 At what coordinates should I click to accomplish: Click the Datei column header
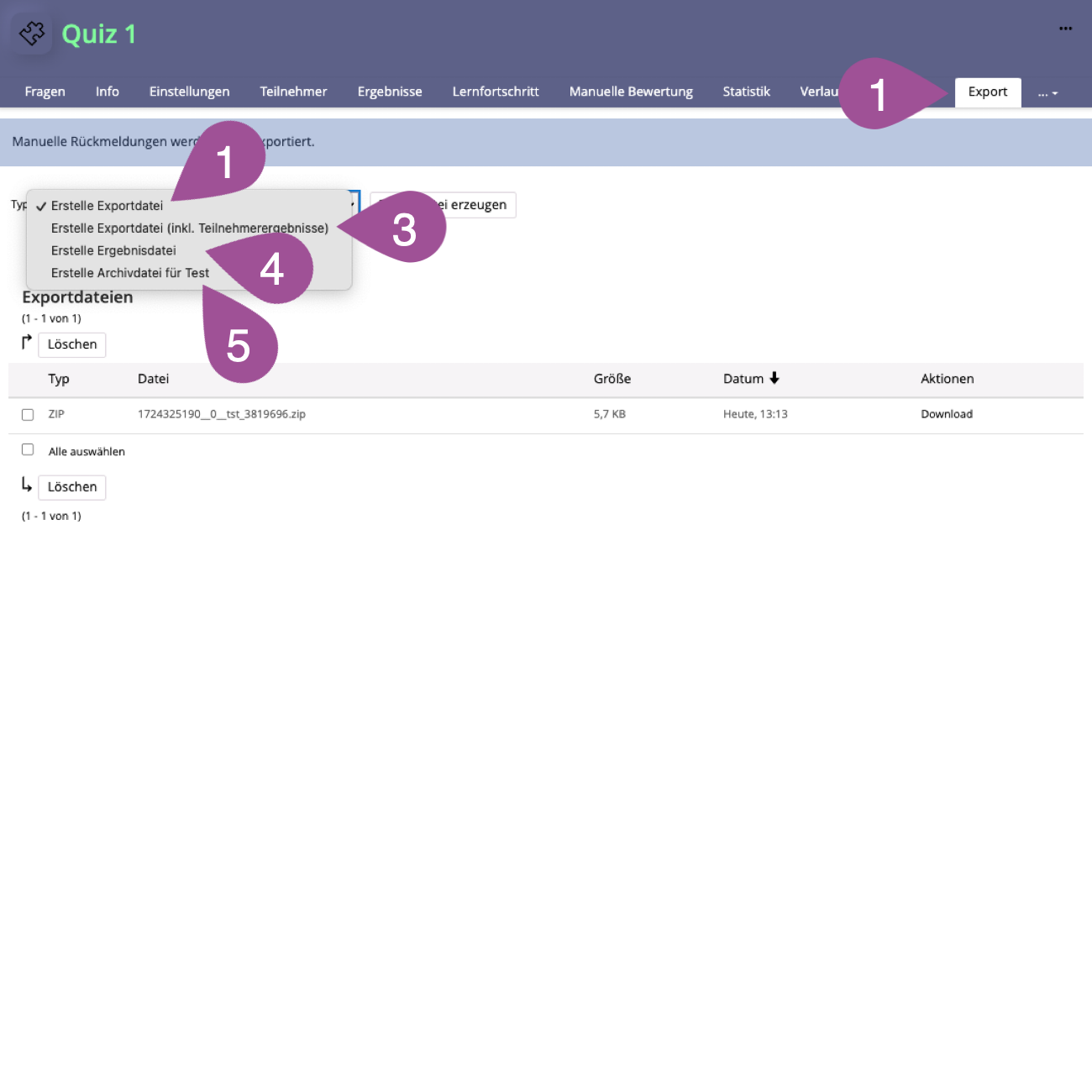[x=153, y=379]
